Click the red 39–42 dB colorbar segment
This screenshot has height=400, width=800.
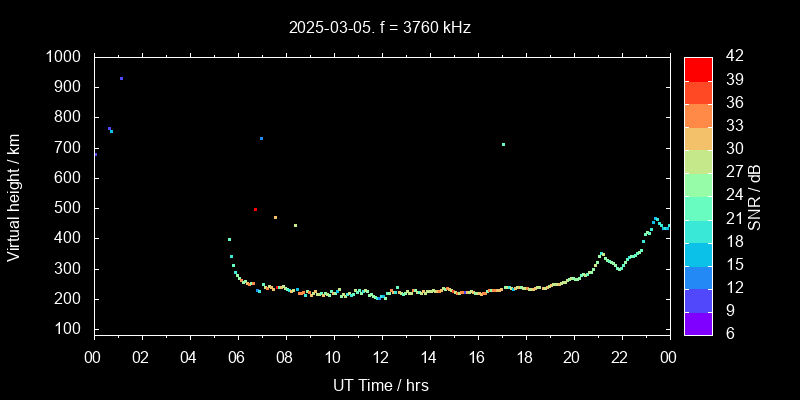coord(698,68)
